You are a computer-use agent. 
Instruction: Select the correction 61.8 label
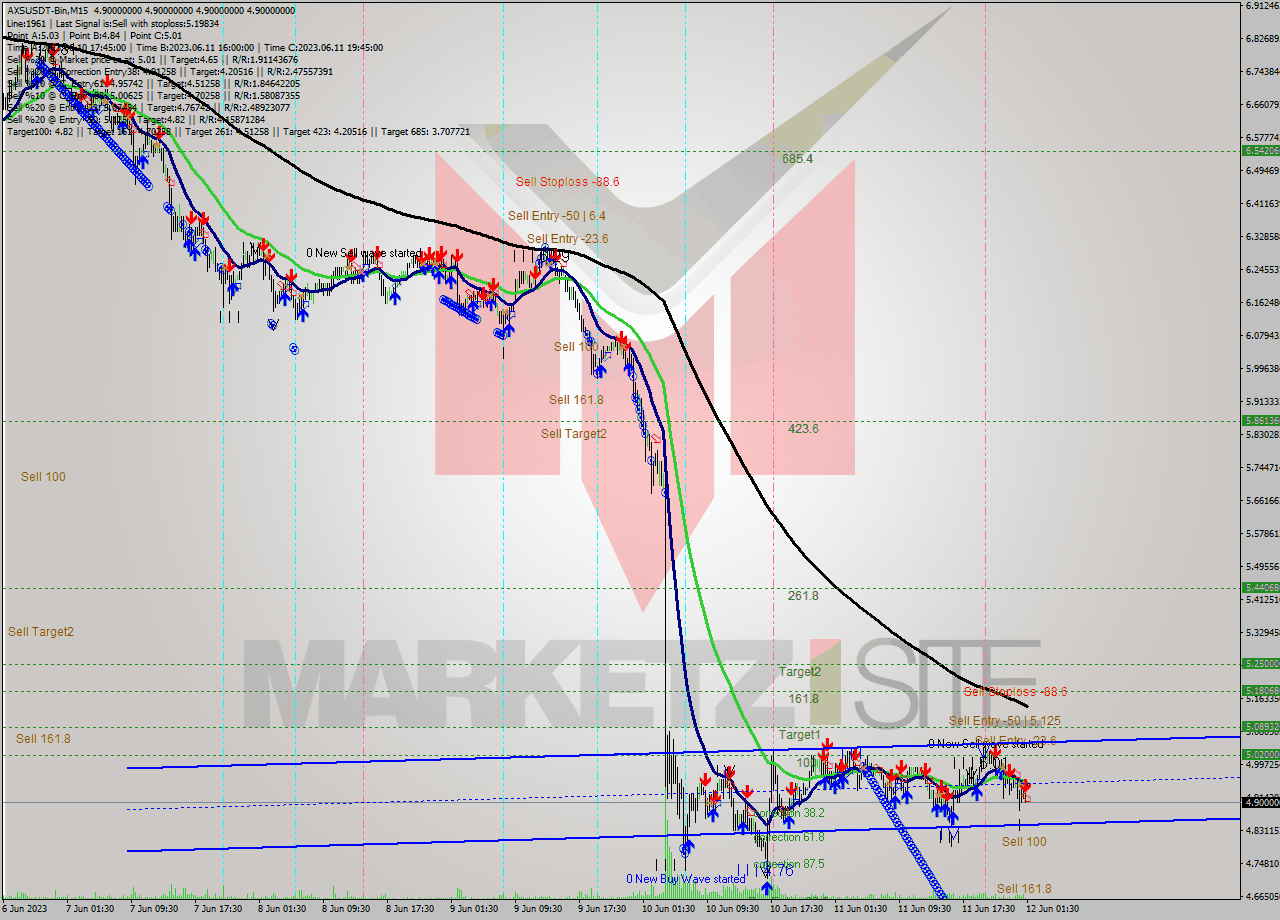(790, 837)
